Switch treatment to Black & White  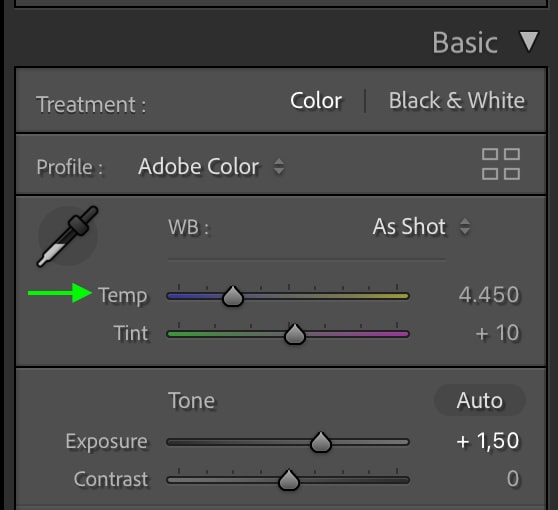(x=457, y=100)
